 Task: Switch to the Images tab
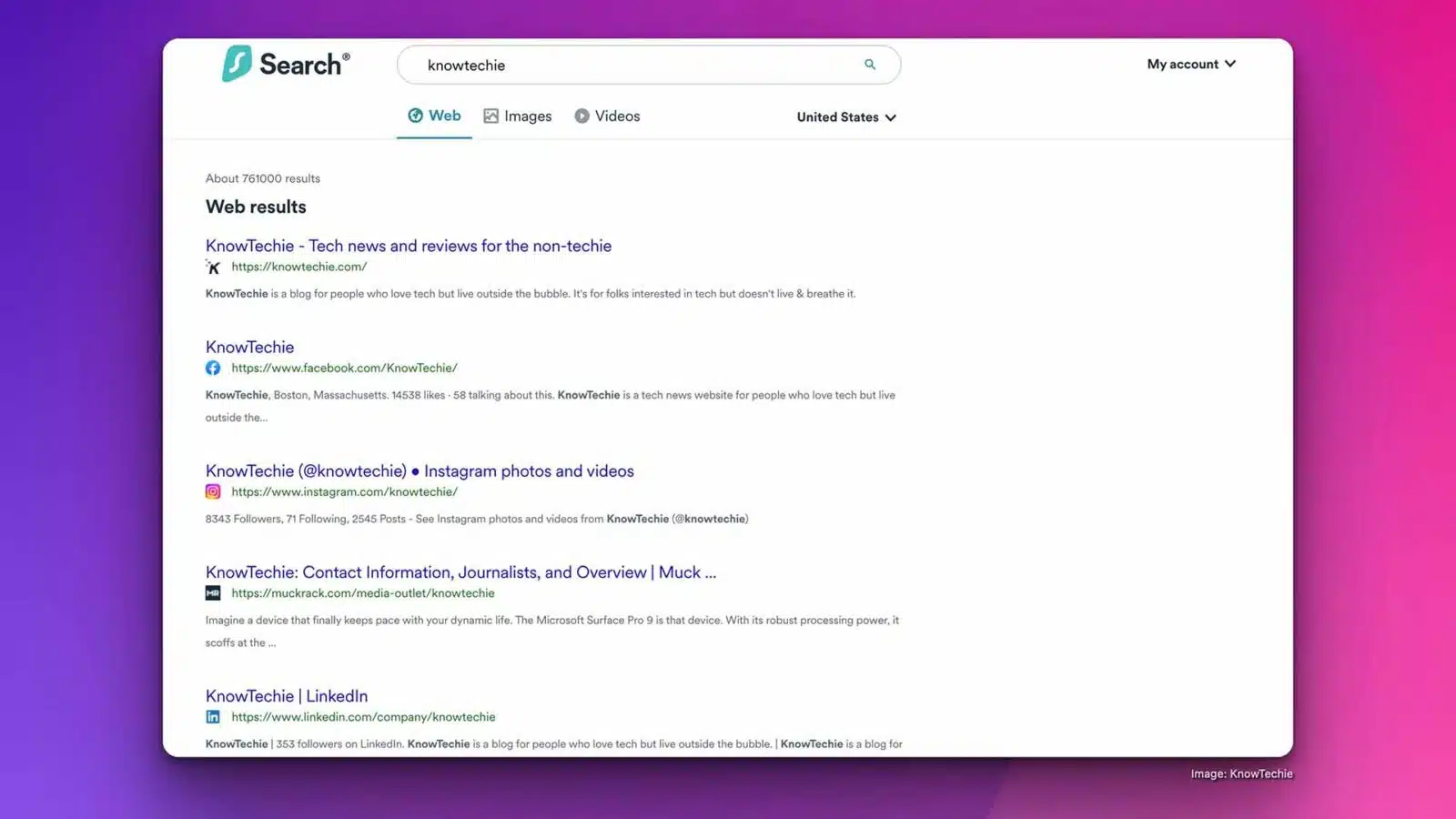[x=528, y=116]
